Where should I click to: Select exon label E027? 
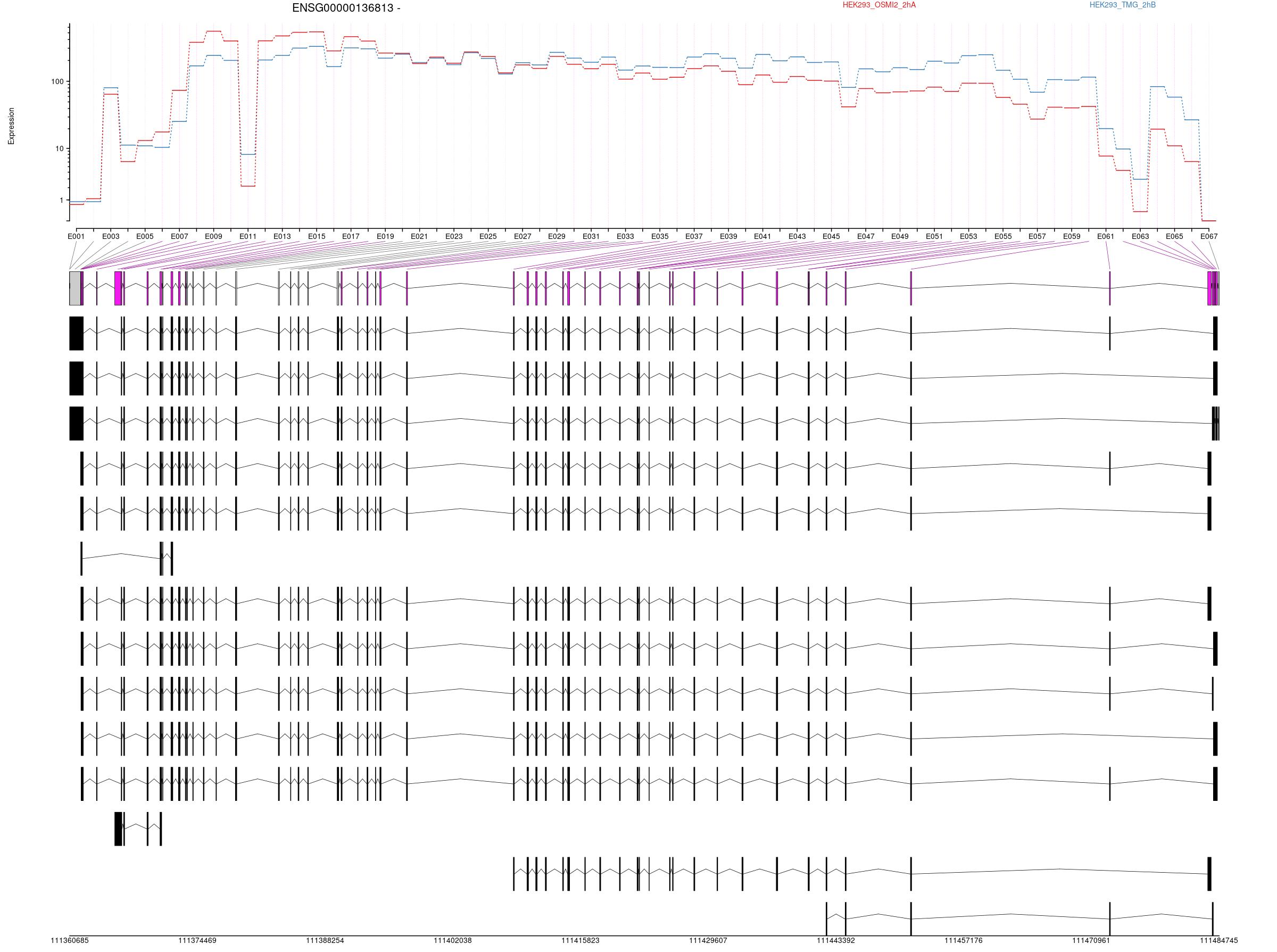(x=522, y=236)
